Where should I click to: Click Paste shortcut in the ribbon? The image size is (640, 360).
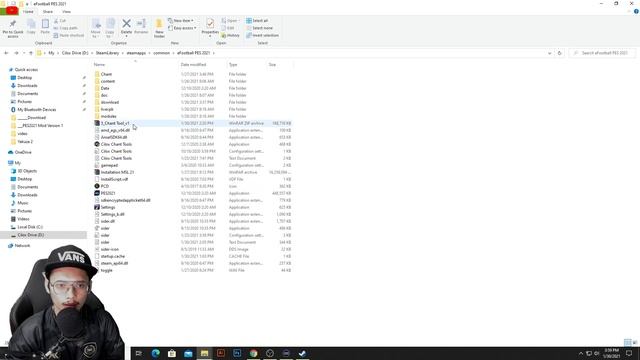pyautogui.click(x=69, y=35)
